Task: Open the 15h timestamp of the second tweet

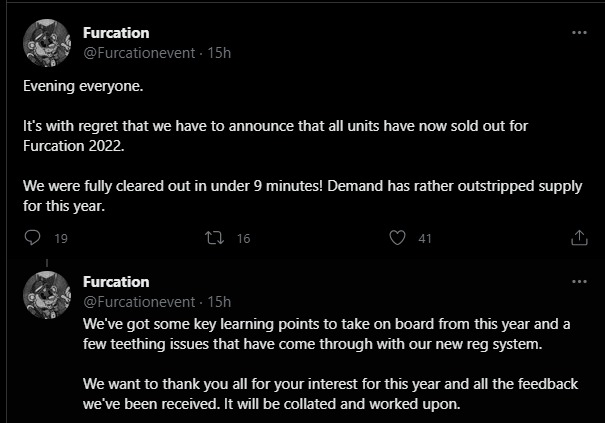Action: tap(219, 301)
